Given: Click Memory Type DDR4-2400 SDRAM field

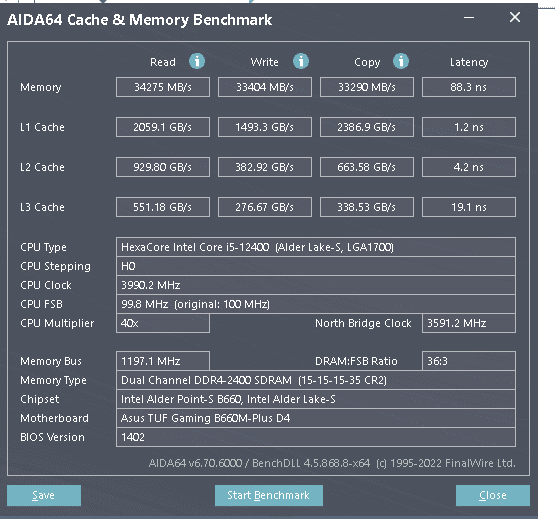Looking at the screenshot, I should pyautogui.click(x=316, y=380).
